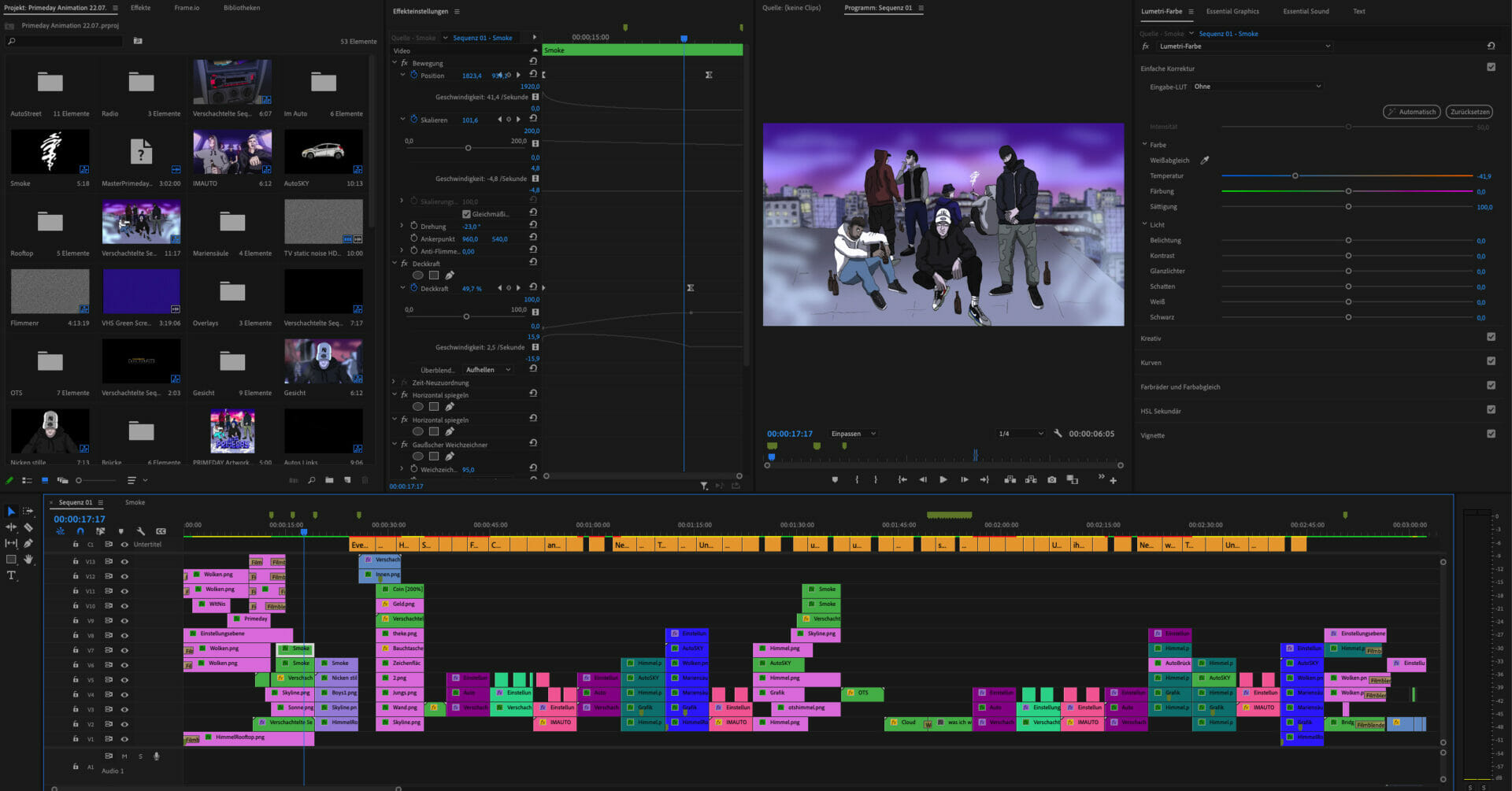The image size is (1512, 791).
Task: Click the timeline captions CC icon
Action: pyautogui.click(x=161, y=531)
